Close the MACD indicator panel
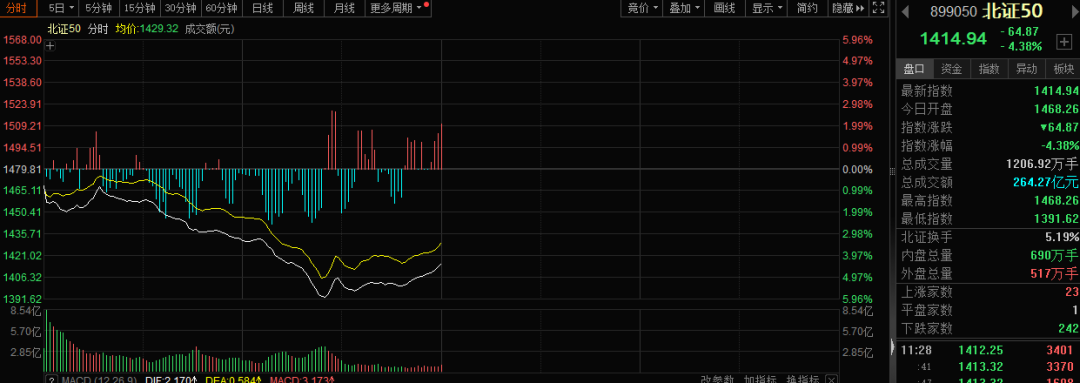This screenshot has height=383, width=1080. [x=831, y=380]
